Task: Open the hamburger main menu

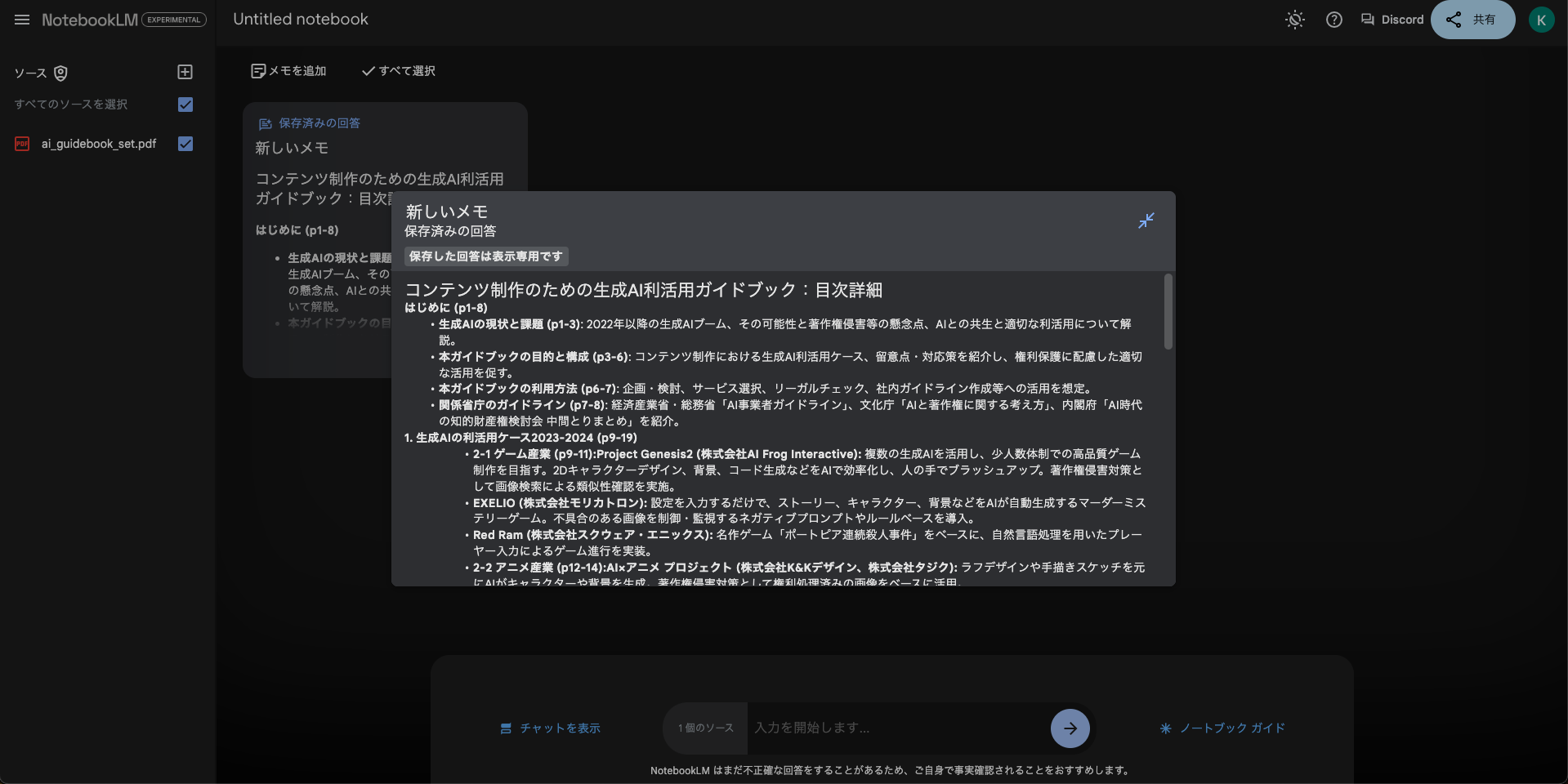Action: pyautogui.click(x=22, y=20)
